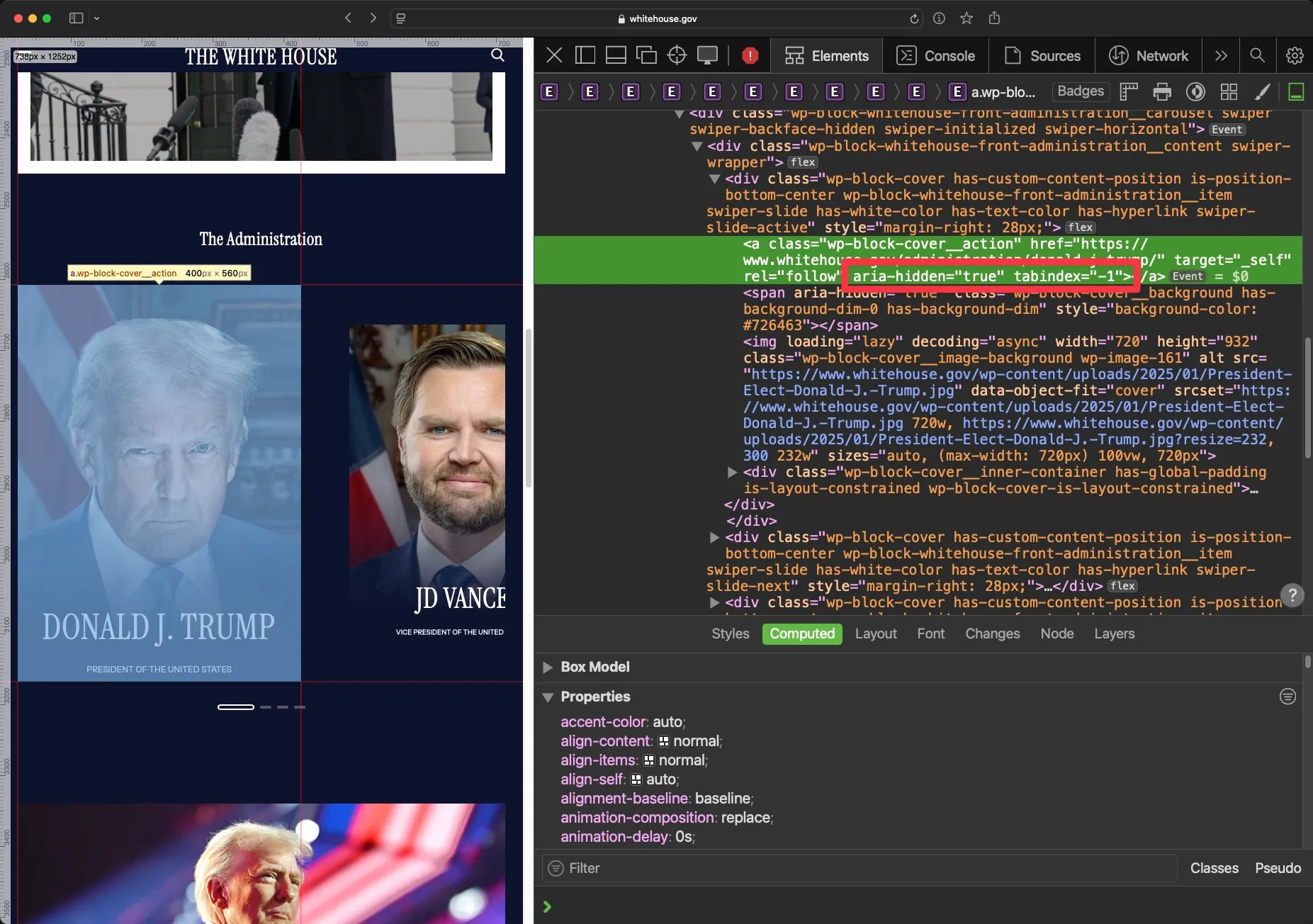The image size is (1313, 924).
Task: Expand the swiper-slide-next cover div
Action: pyautogui.click(x=714, y=537)
